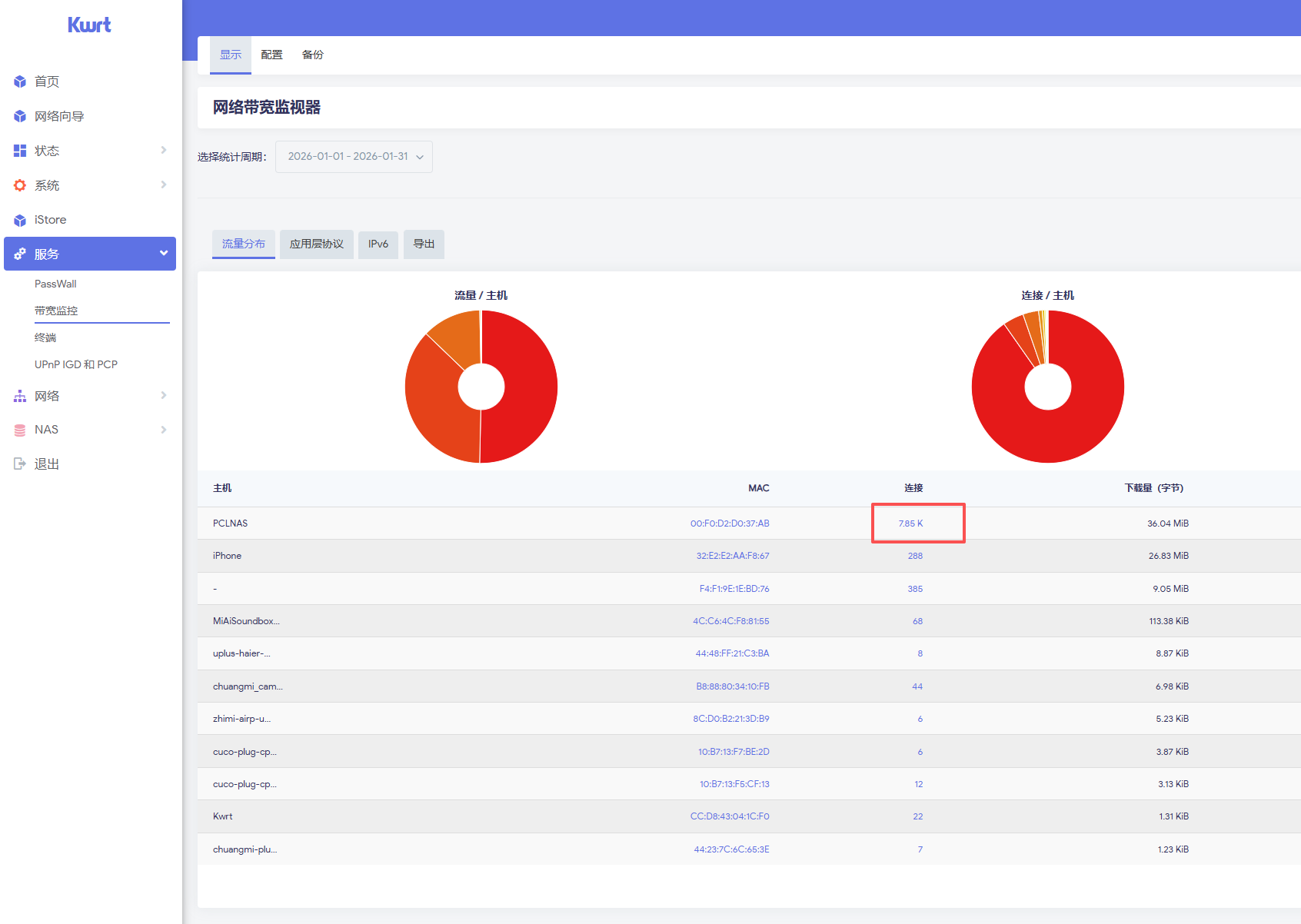Switch to the 配置 tab
Image resolution: width=1301 pixels, height=924 pixels.
(x=271, y=55)
